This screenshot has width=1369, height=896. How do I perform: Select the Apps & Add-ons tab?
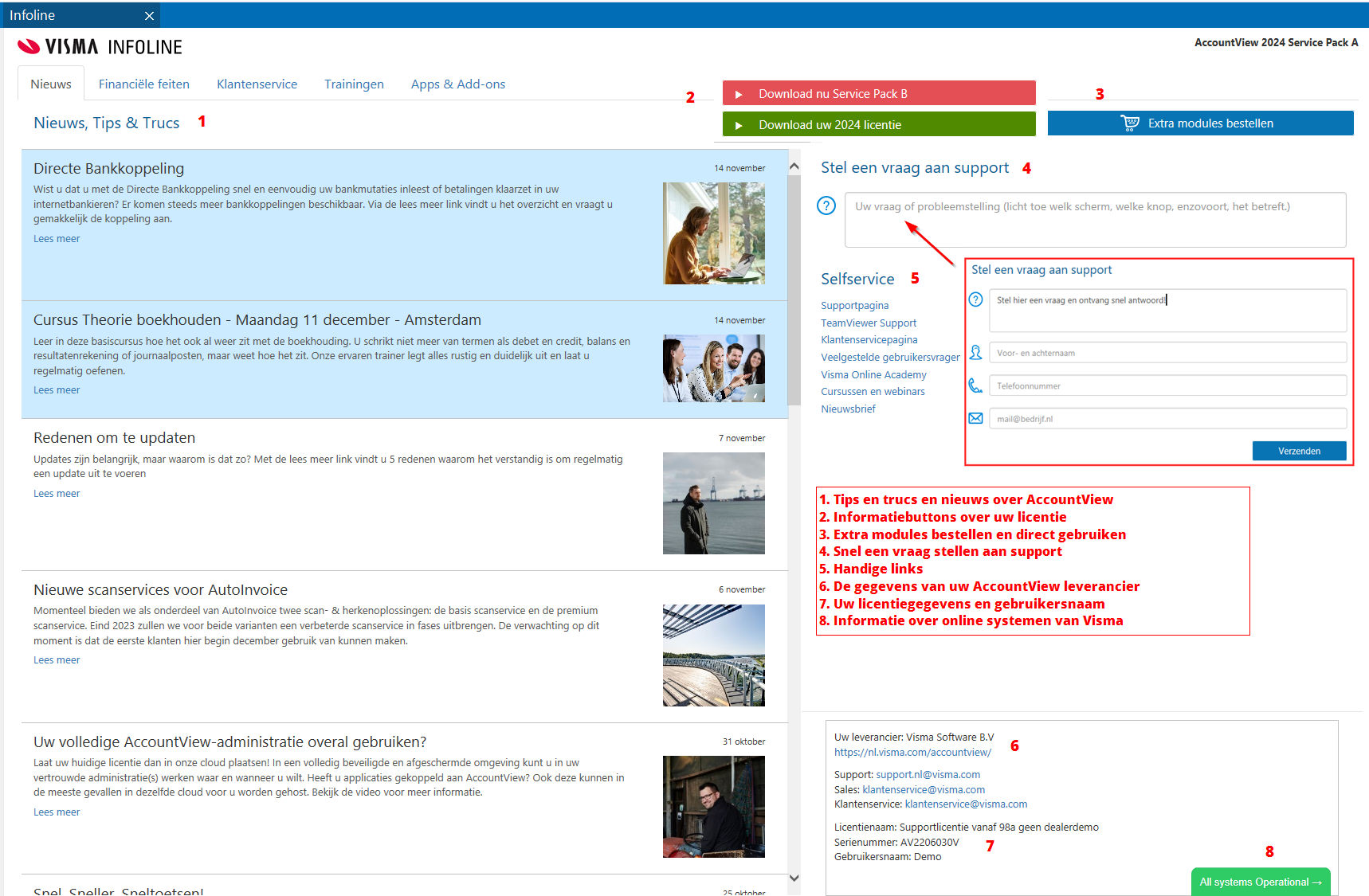tap(458, 84)
